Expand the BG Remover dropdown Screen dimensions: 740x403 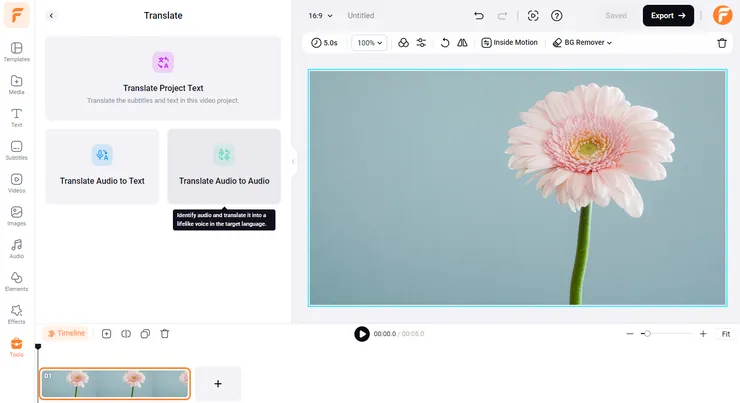coord(583,43)
